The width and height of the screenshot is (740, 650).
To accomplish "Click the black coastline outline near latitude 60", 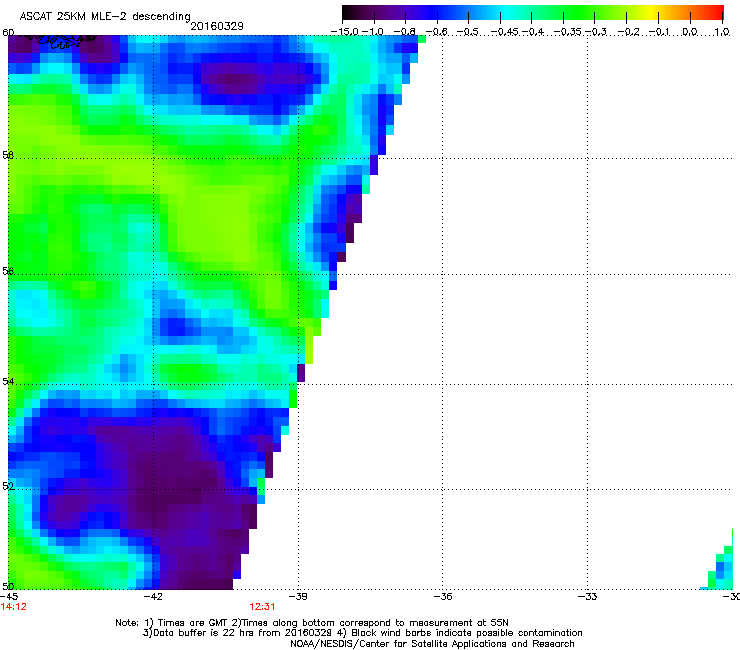I will click(x=59, y=41).
